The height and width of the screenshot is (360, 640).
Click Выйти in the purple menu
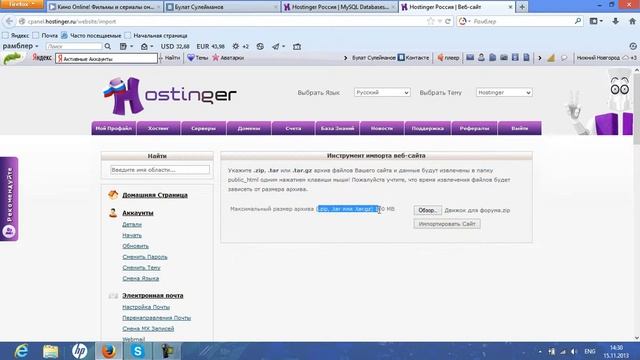tap(520, 128)
